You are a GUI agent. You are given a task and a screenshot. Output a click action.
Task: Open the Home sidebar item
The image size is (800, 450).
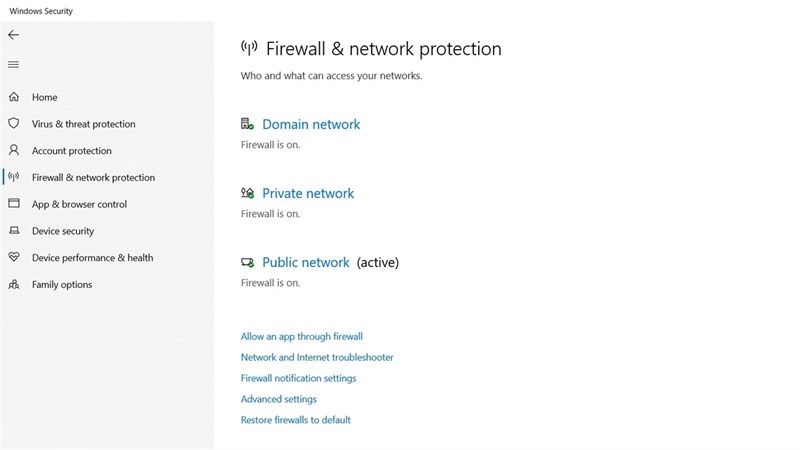pyautogui.click(x=44, y=97)
